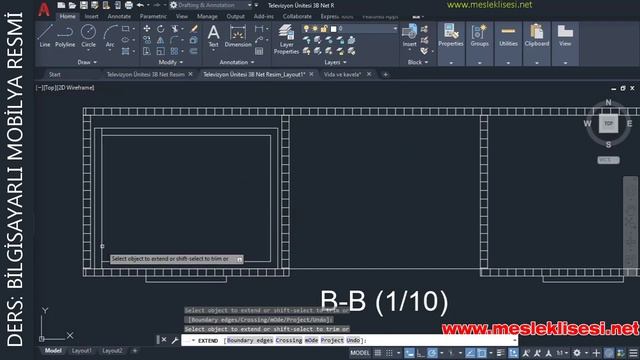Select the Arc tool

click(110, 36)
